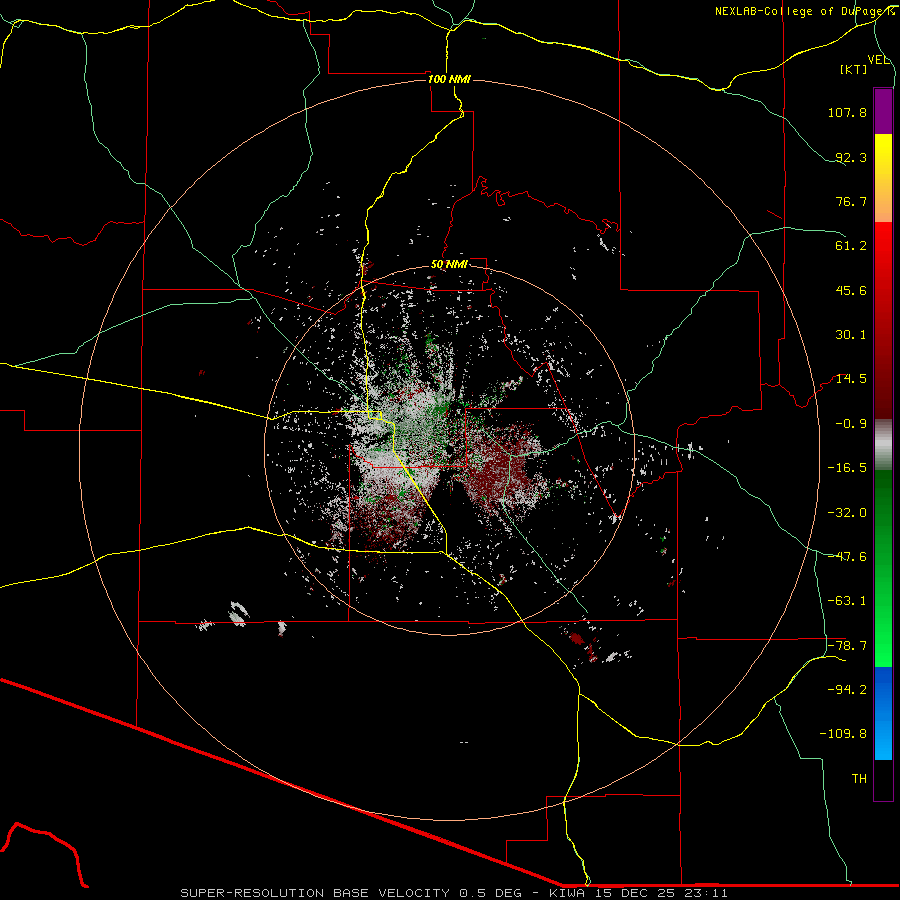This screenshot has height=900, width=900.
Task: Click the 61.2 legend value
Action: [x=851, y=246]
